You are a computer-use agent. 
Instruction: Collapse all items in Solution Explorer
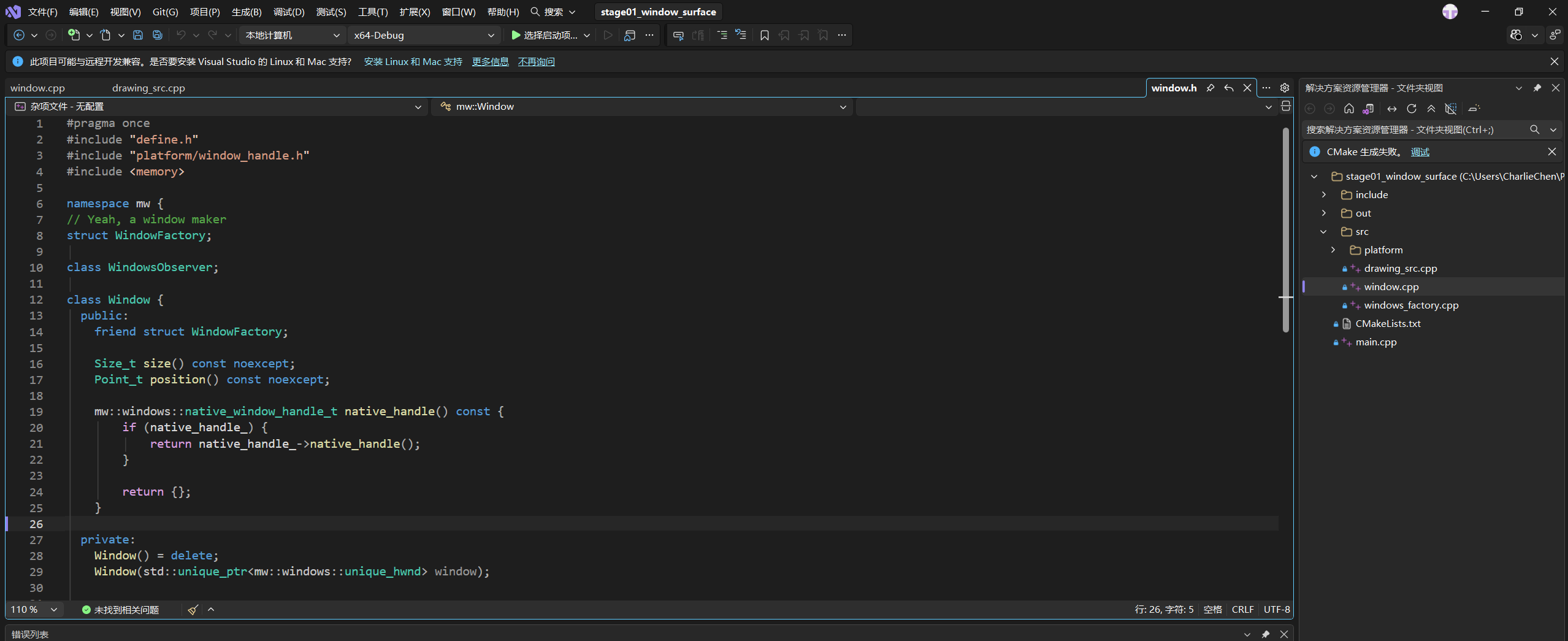[x=1431, y=109]
